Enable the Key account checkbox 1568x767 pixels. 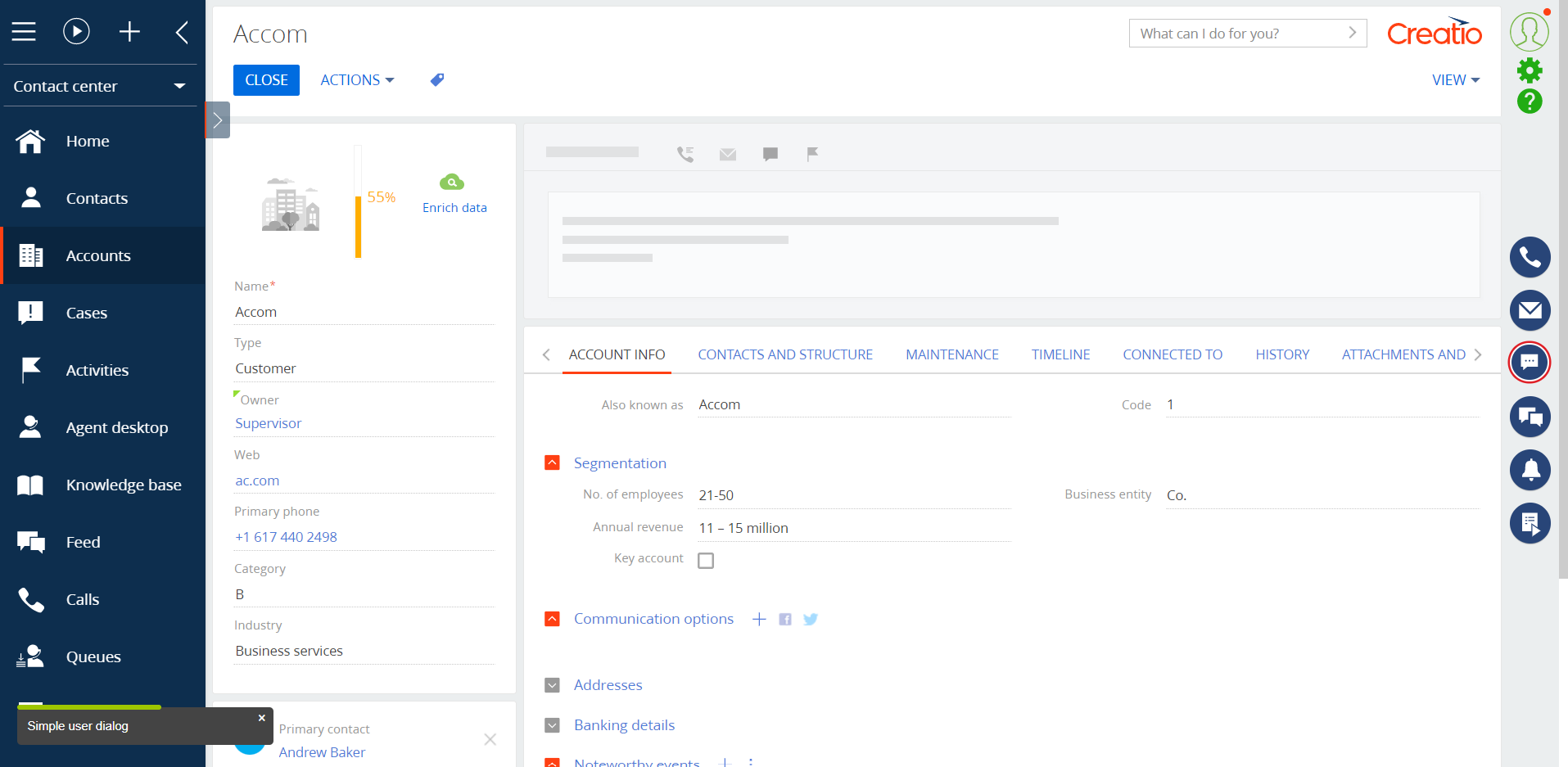[x=706, y=560]
